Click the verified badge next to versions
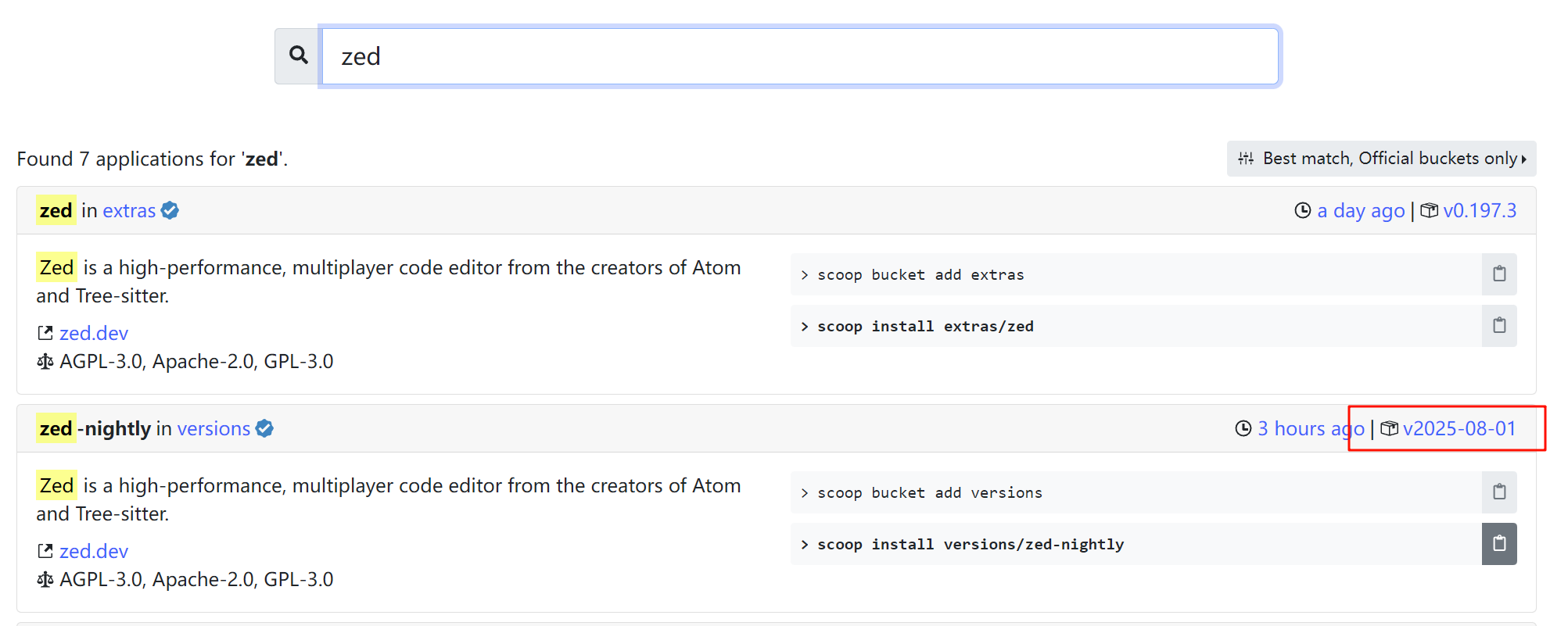Viewport: 1568px width, 626px height. point(264,429)
